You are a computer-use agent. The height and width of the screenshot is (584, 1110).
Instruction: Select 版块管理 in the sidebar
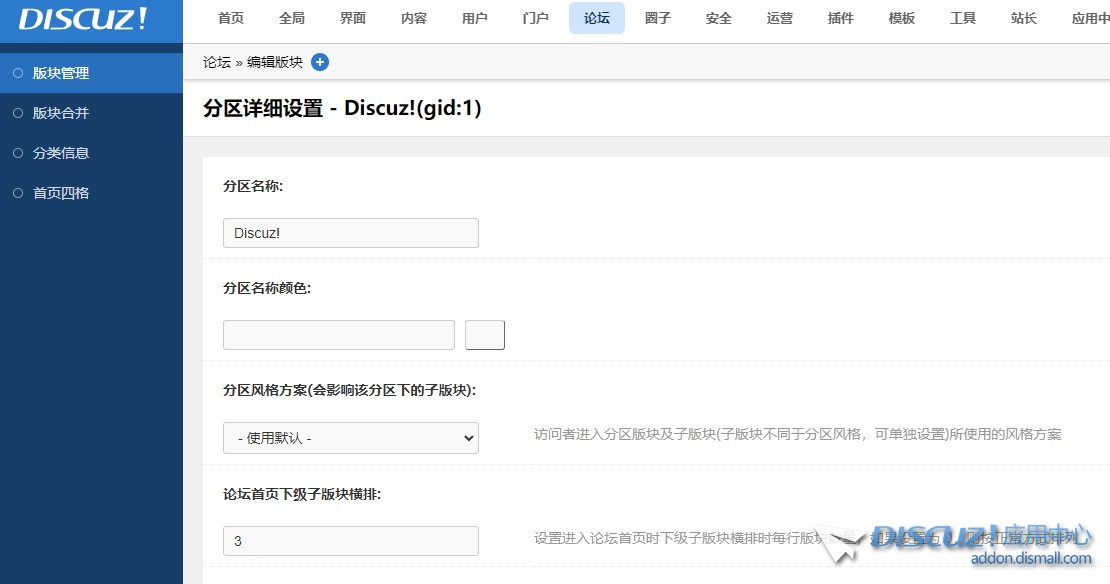point(61,73)
